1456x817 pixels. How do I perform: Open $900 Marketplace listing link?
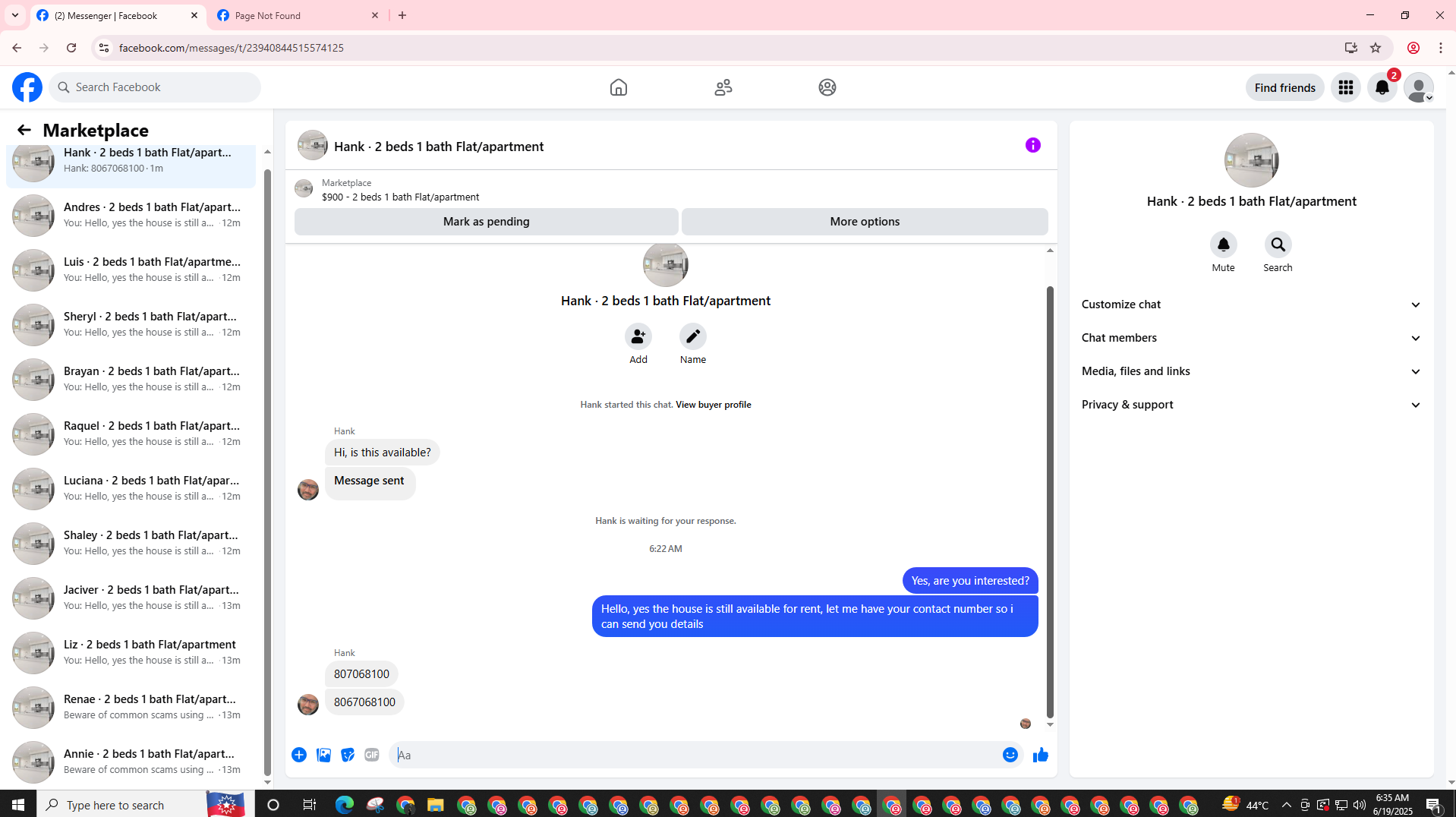click(400, 197)
